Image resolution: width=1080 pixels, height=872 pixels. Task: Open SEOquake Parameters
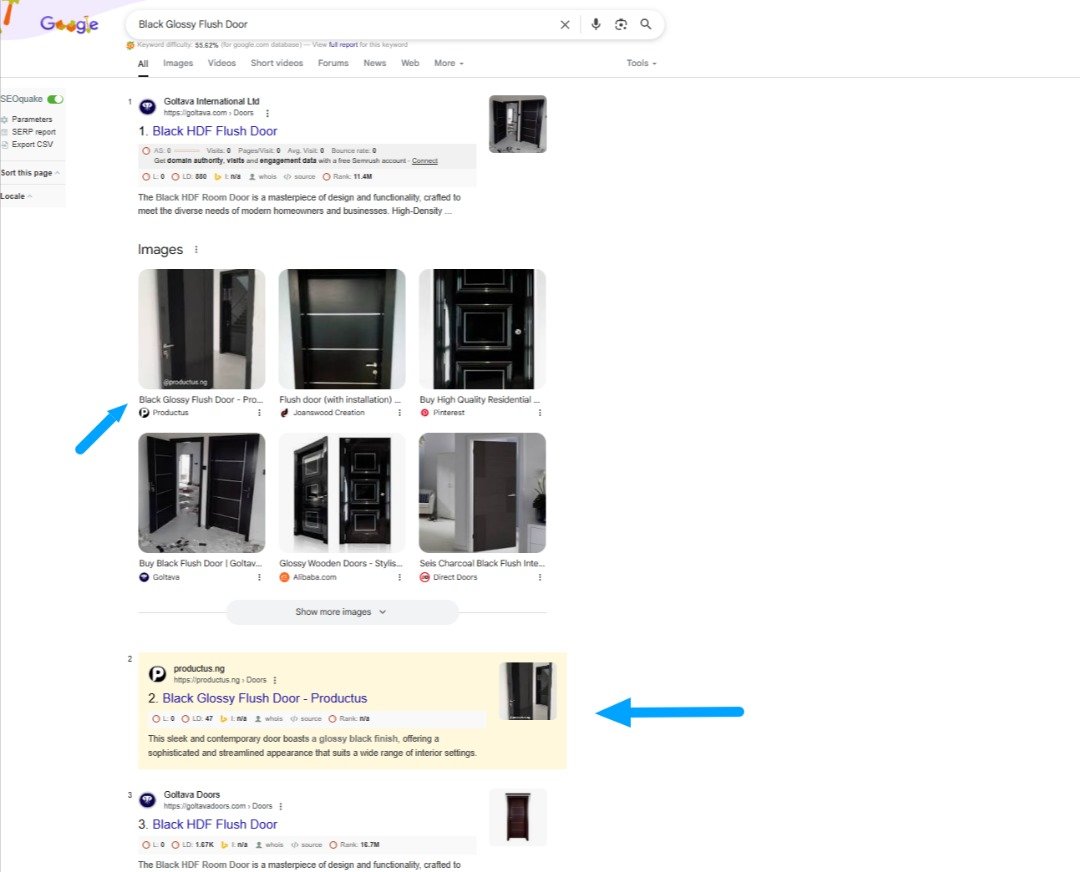coord(32,119)
